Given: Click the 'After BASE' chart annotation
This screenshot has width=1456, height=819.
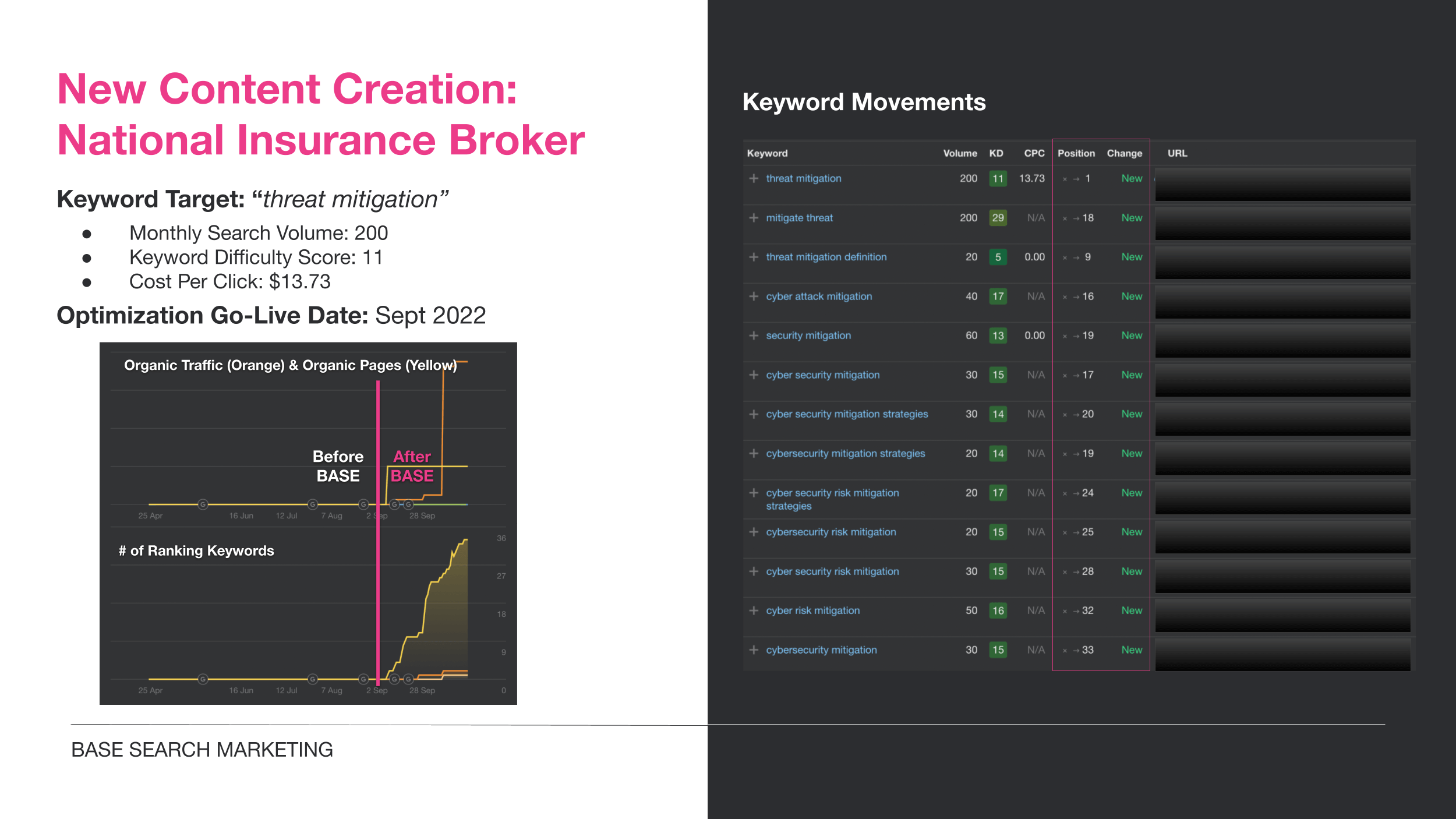Looking at the screenshot, I should pos(412,466).
